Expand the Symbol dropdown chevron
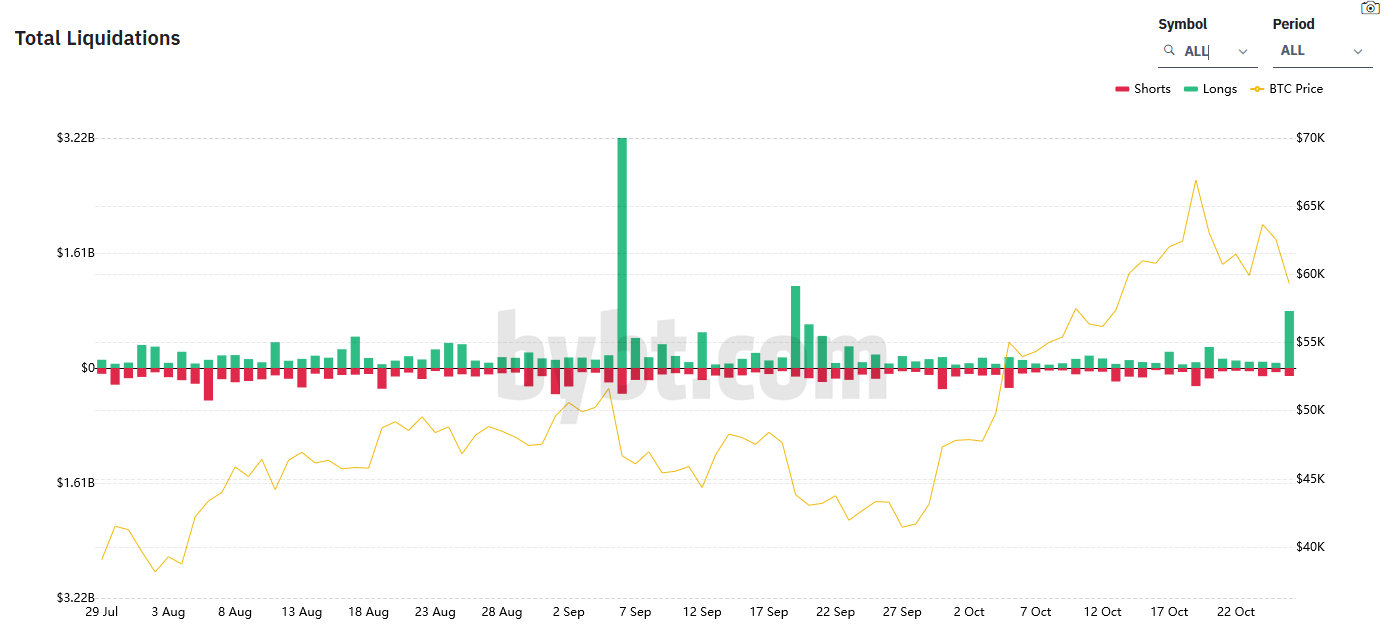 pyautogui.click(x=1243, y=51)
